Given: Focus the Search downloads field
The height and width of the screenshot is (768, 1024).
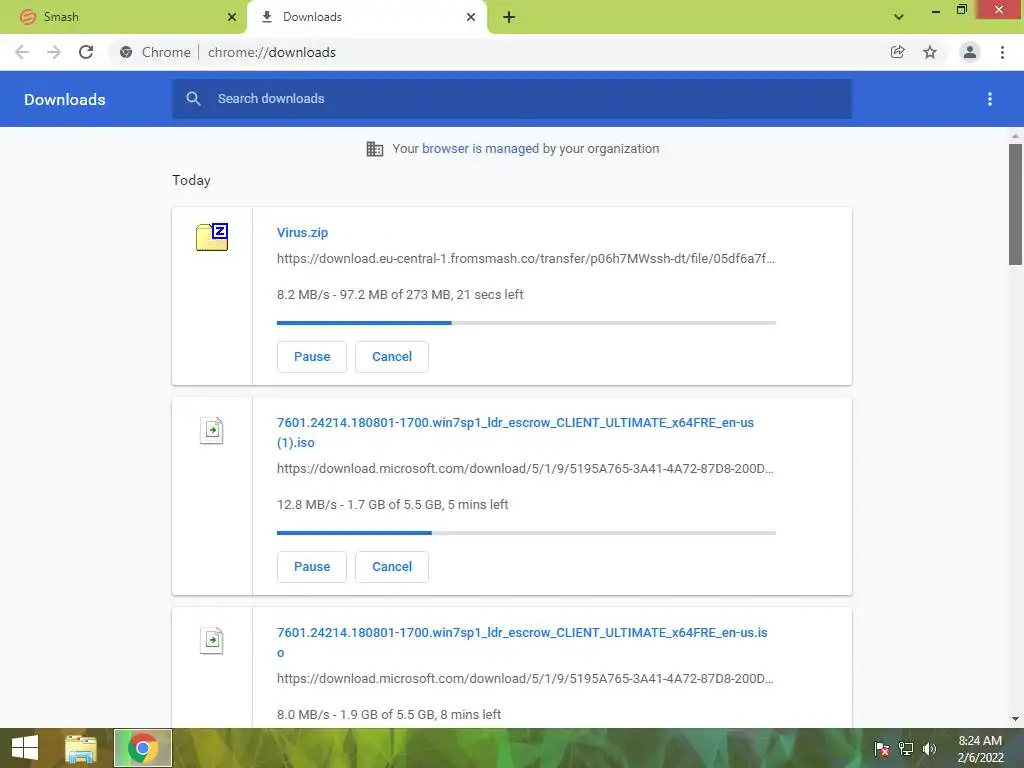Looking at the screenshot, I should click(512, 99).
